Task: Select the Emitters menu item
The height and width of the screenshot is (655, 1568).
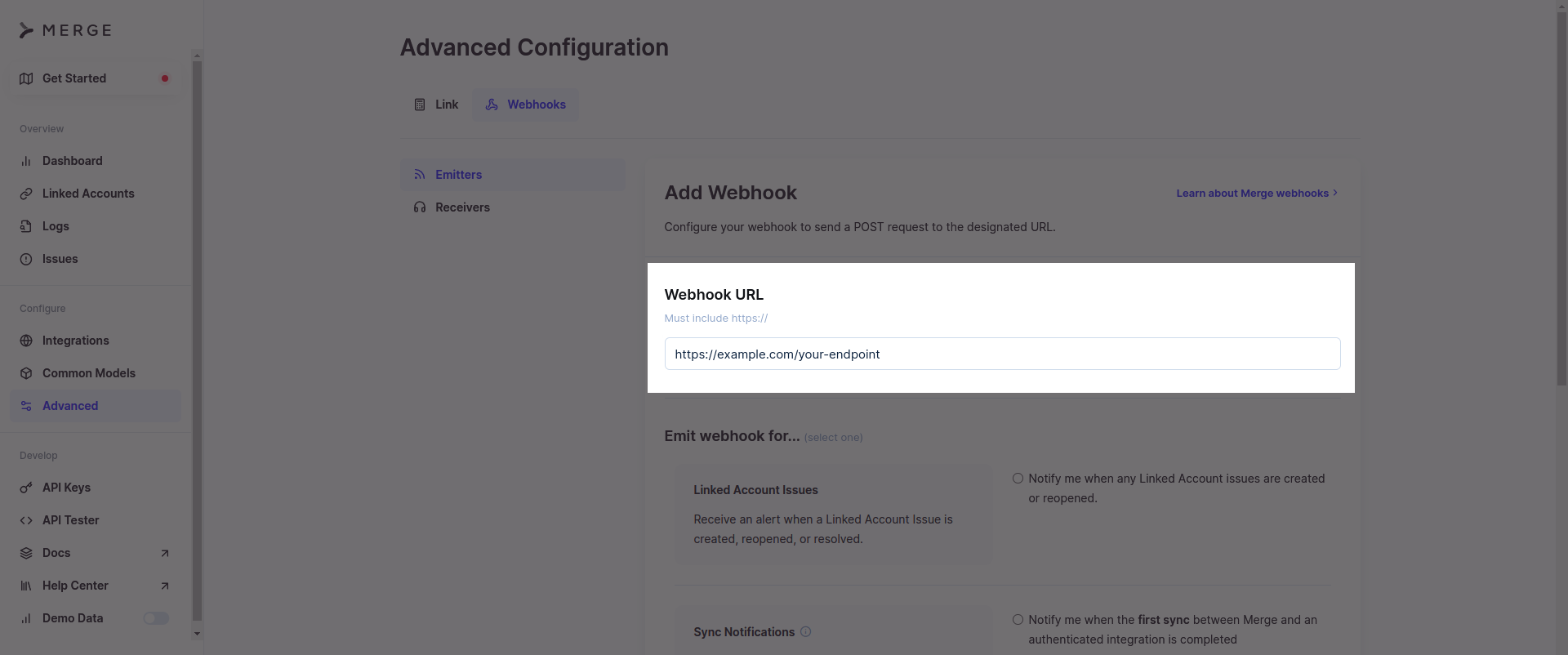Action: [513, 175]
